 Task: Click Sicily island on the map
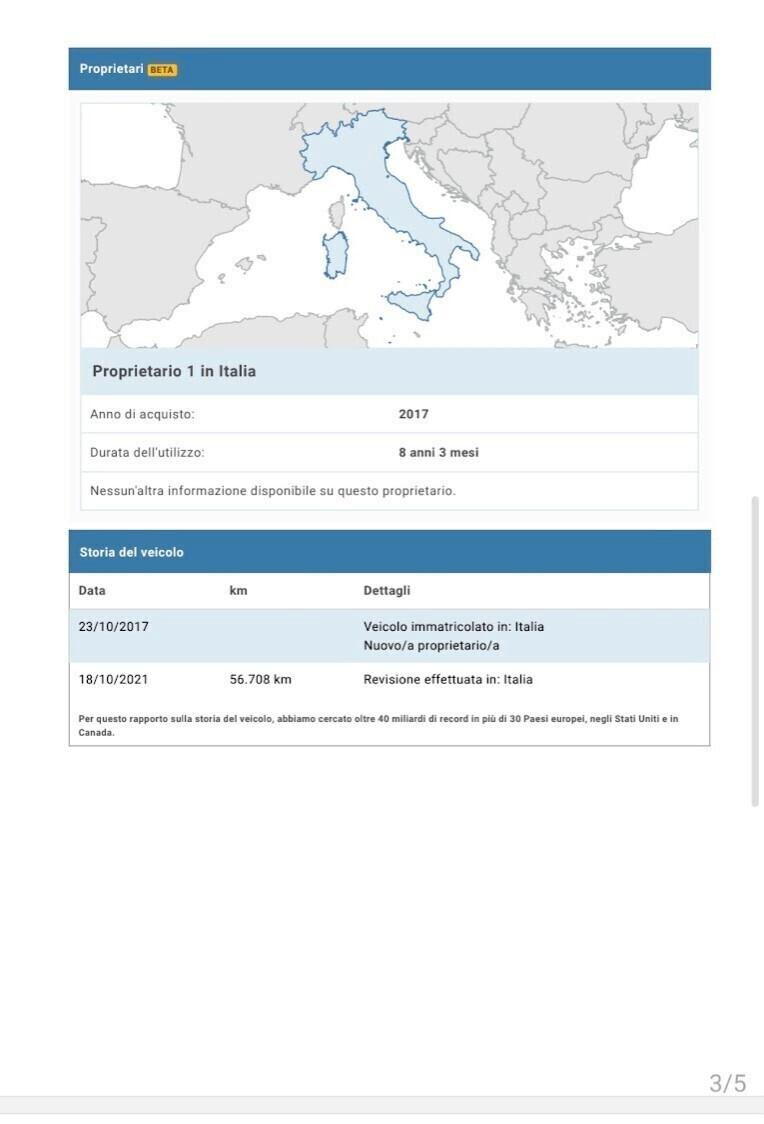click(412, 300)
